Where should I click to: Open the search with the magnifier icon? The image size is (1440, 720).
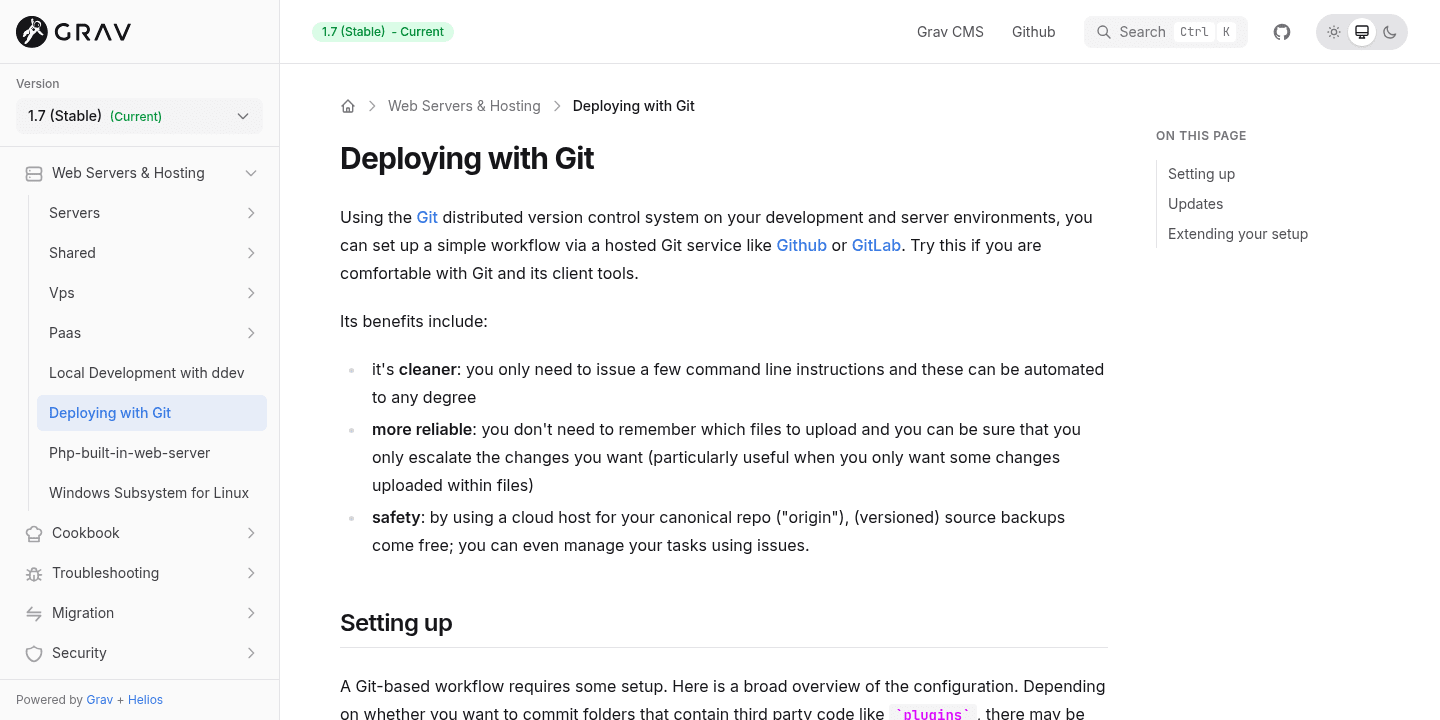1104,31
